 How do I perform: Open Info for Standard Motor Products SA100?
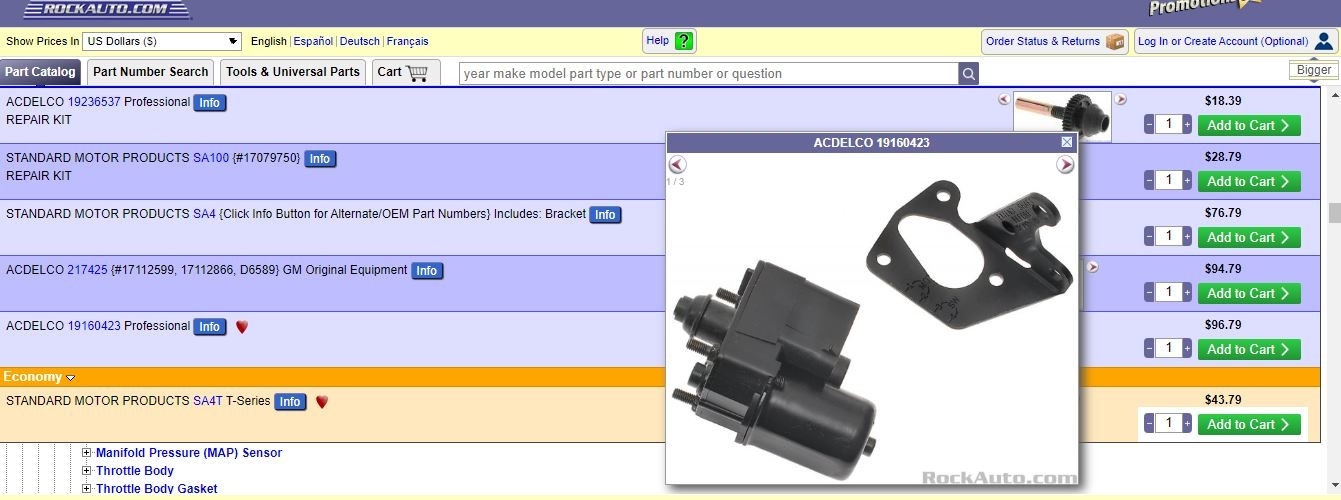click(319, 159)
